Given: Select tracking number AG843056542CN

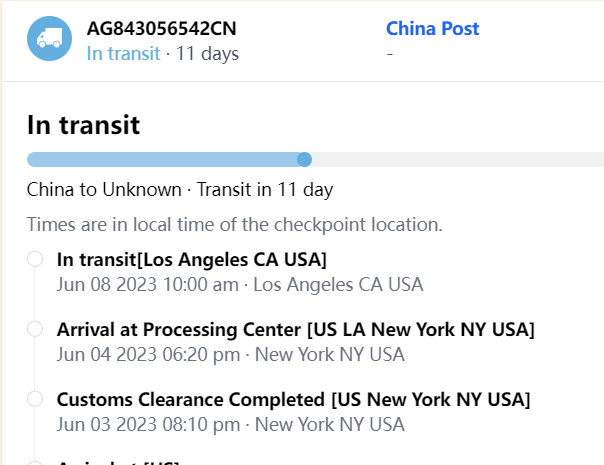Looking at the screenshot, I should 162,28.
